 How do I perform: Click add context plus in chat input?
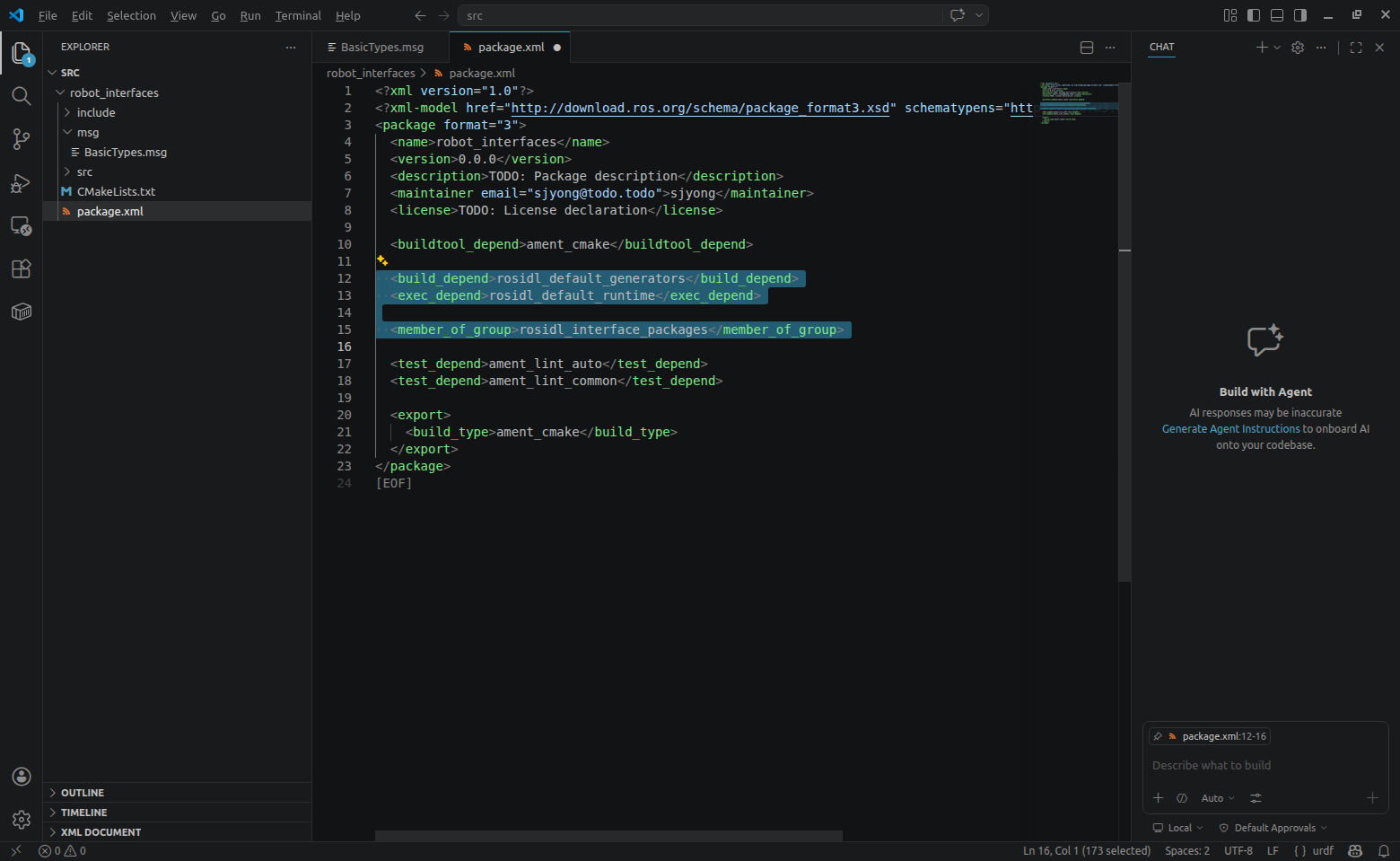tap(1158, 798)
